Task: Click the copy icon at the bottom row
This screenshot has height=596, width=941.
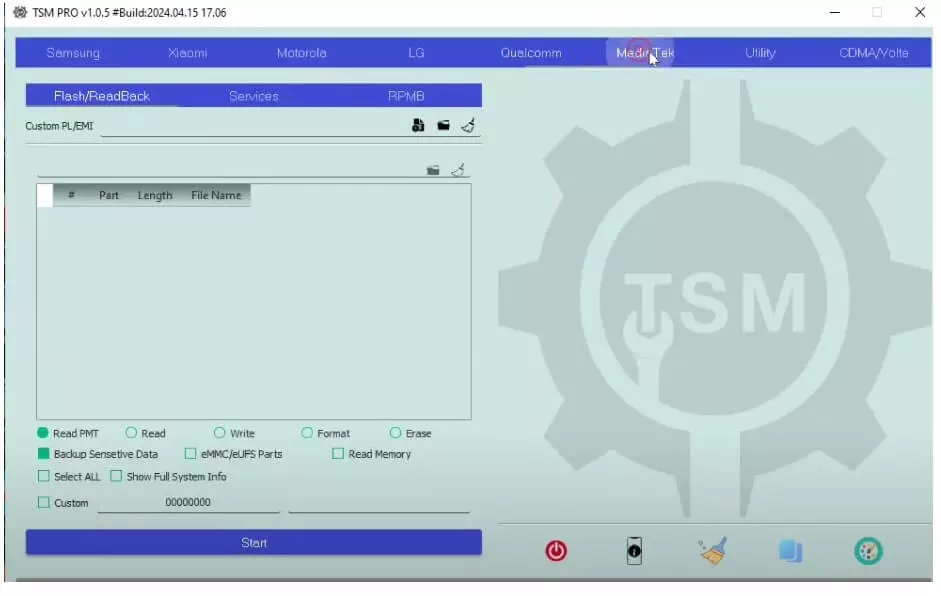Action: (x=790, y=550)
